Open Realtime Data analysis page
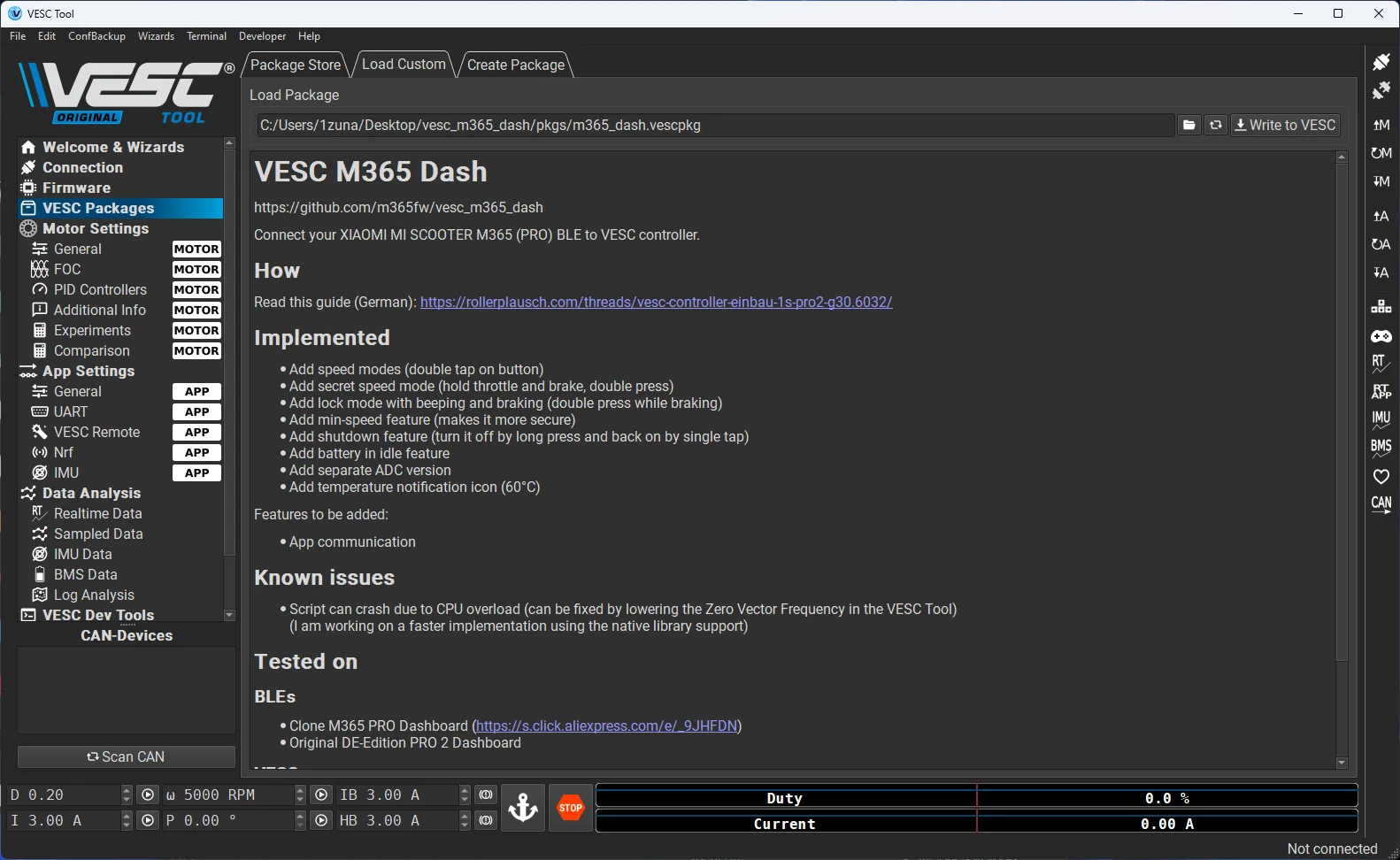Viewport: 1400px width, 860px height. pos(97,513)
